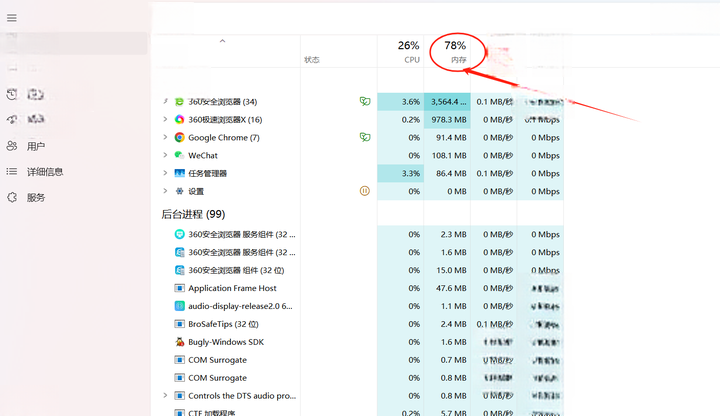The image size is (720, 416).
Task: Click the Details list icon in sidebar
Action: click(12, 172)
